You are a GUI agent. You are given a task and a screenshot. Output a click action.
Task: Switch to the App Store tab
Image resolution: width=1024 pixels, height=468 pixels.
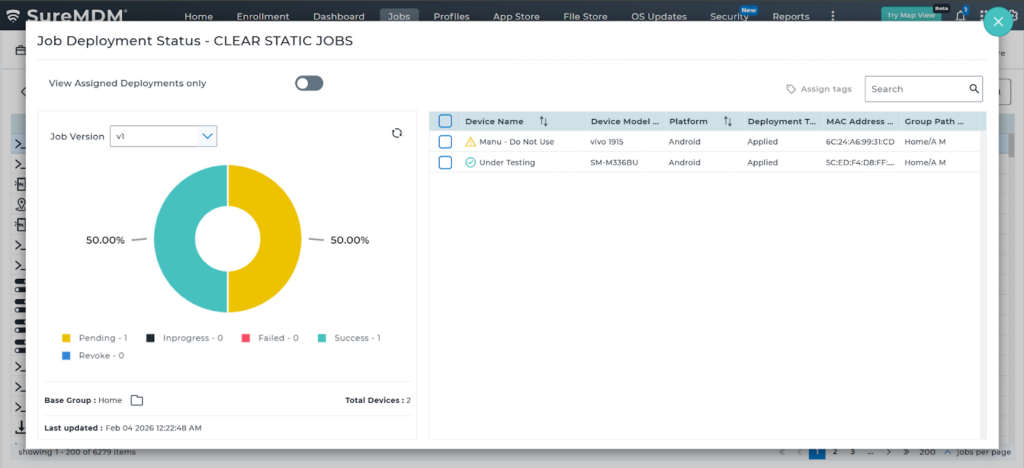tap(516, 17)
